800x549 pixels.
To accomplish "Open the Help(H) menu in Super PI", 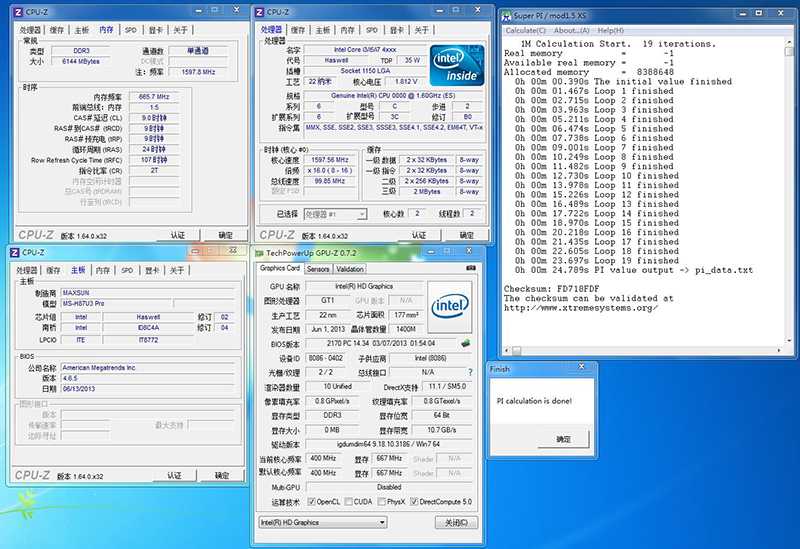I will (611, 31).
